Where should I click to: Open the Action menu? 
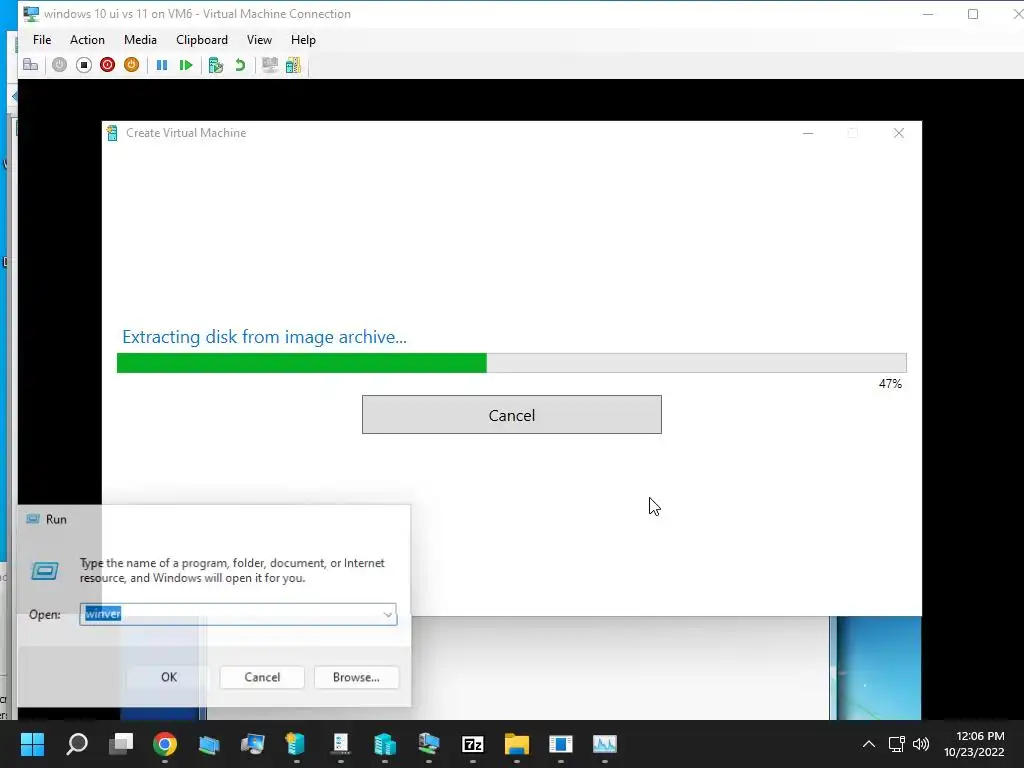point(87,40)
